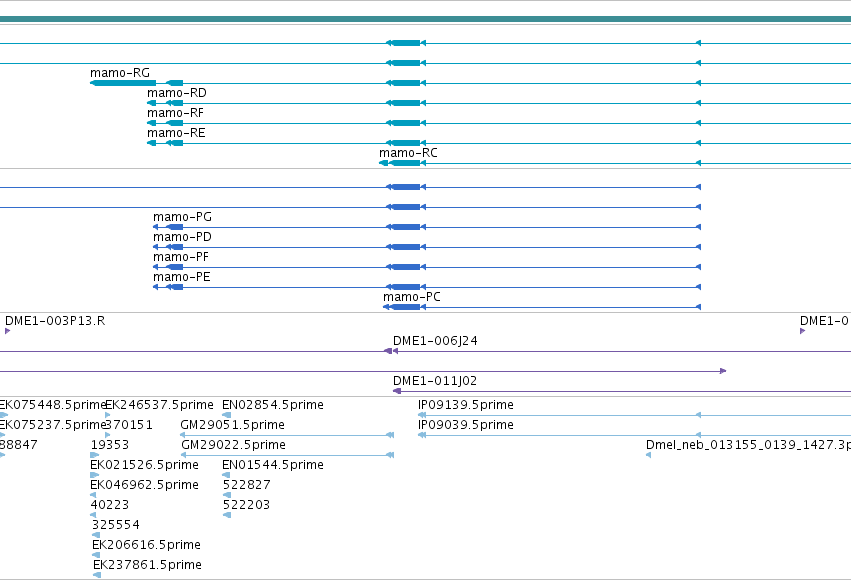Click the arrow marker under Dmel_neb_013155 label

click(x=649, y=455)
